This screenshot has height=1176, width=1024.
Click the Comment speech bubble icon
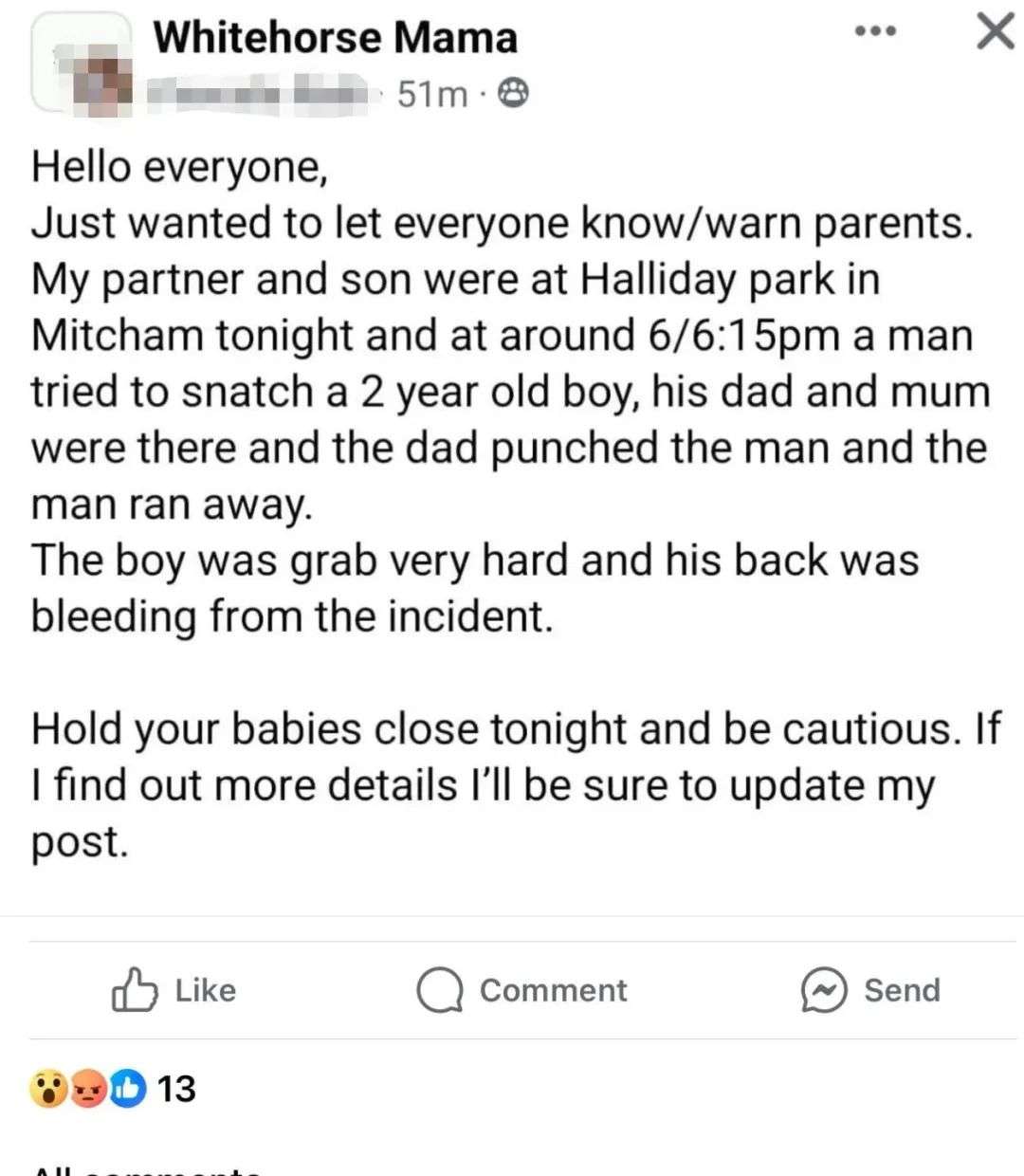(440, 991)
